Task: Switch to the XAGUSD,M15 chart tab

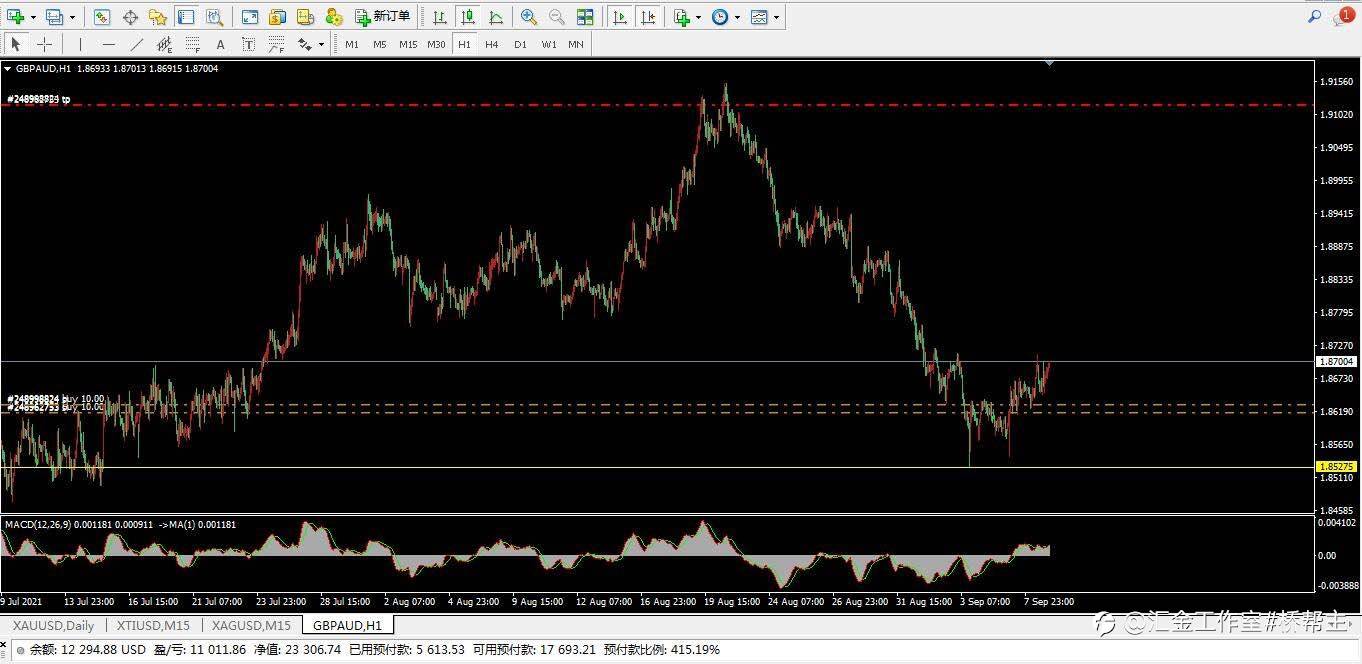Action: coord(252,625)
